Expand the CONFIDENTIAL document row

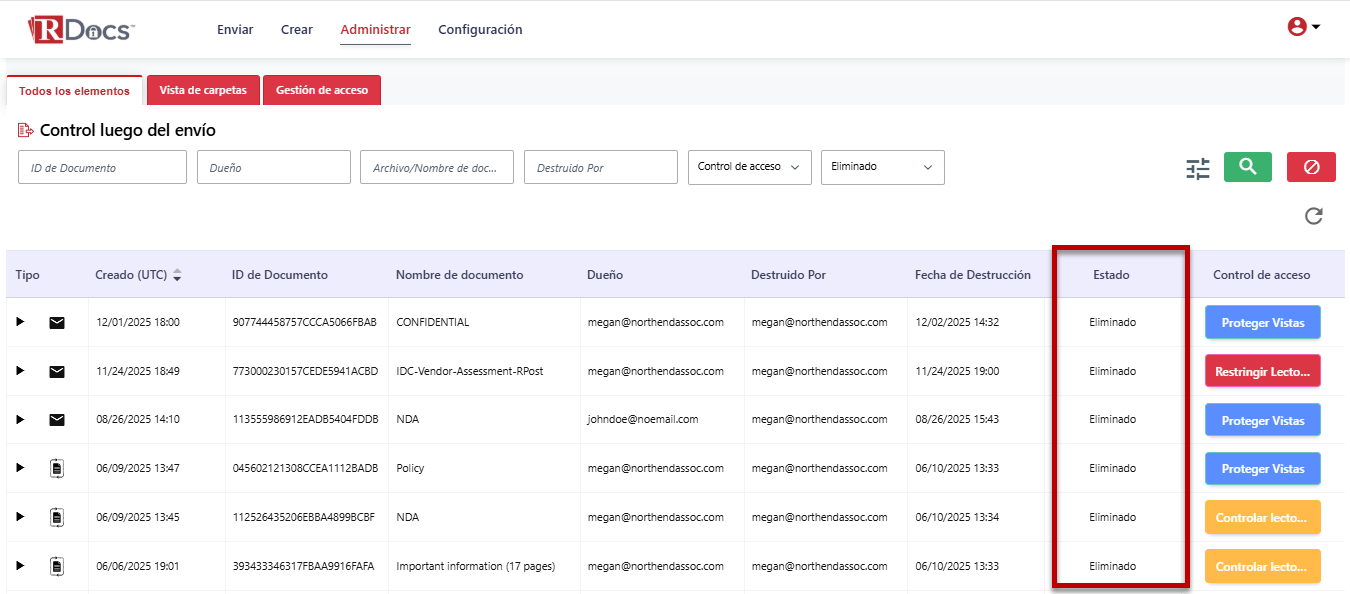[20, 322]
